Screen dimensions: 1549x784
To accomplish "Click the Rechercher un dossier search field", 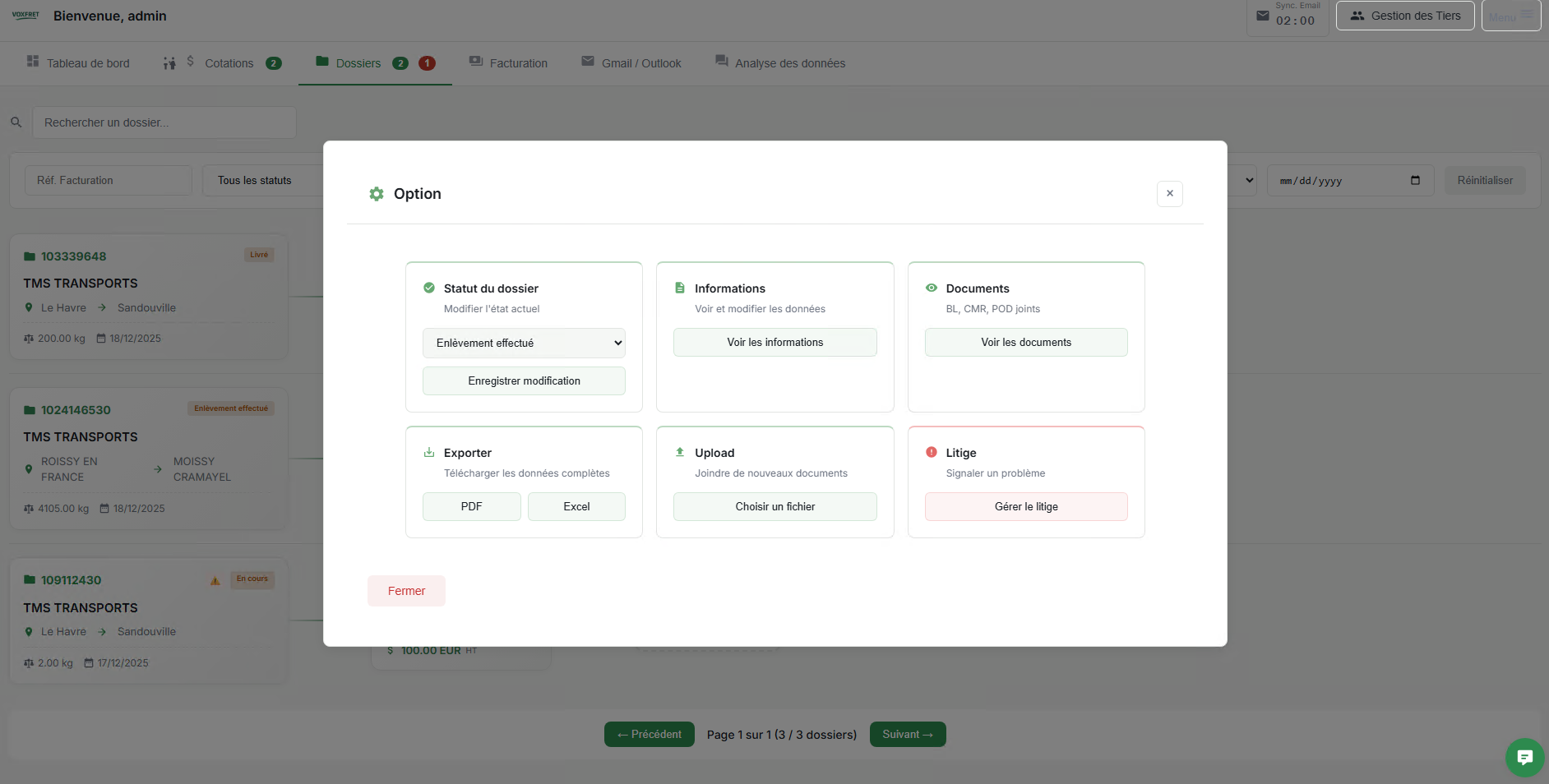I will tap(164, 122).
